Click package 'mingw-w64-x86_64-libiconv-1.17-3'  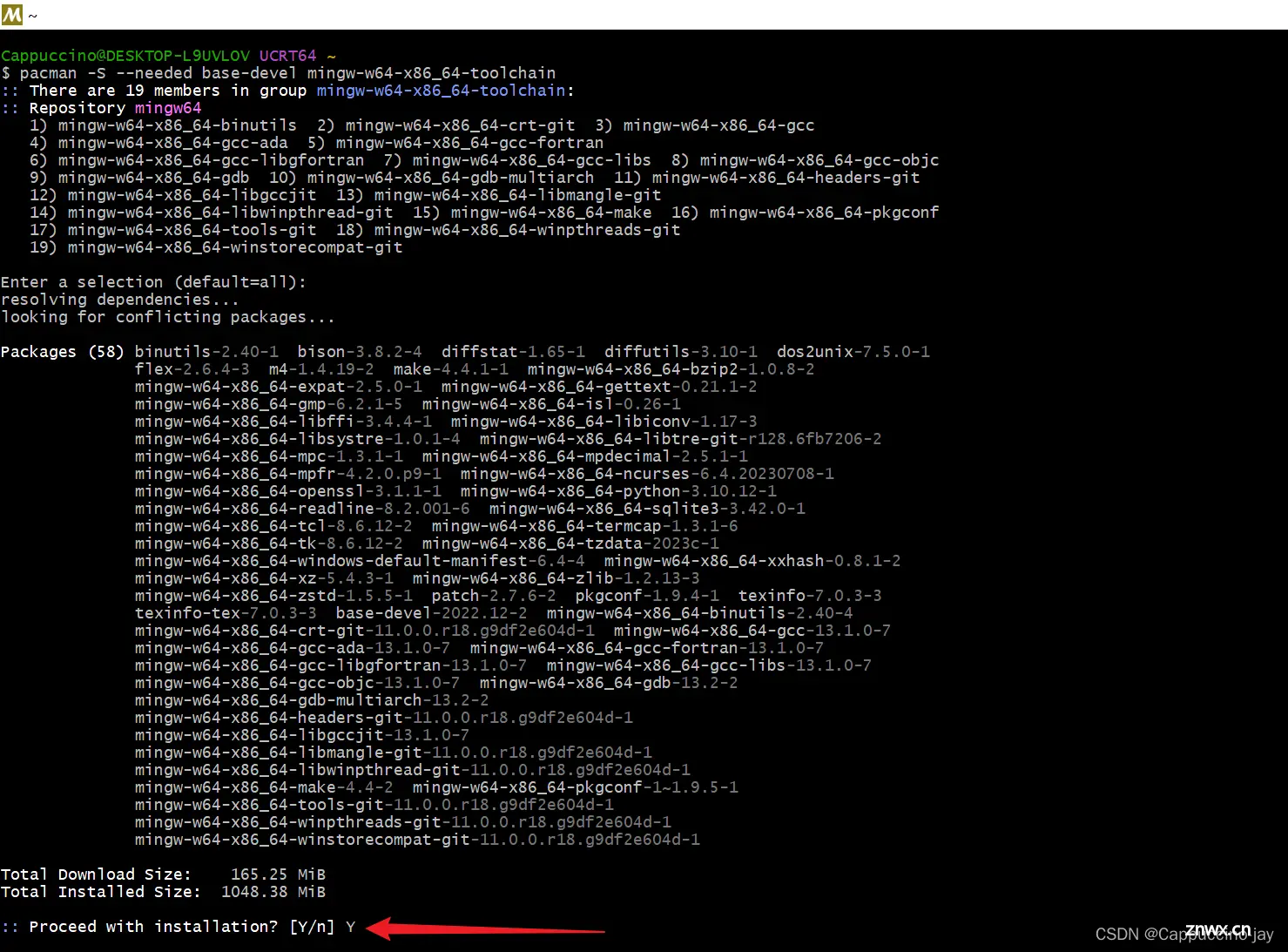[x=604, y=422]
